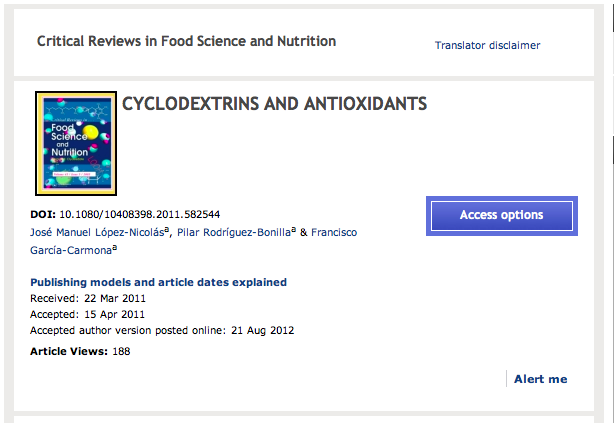Click the Access options button
The width and height of the screenshot is (614, 423).
click(x=501, y=215)
